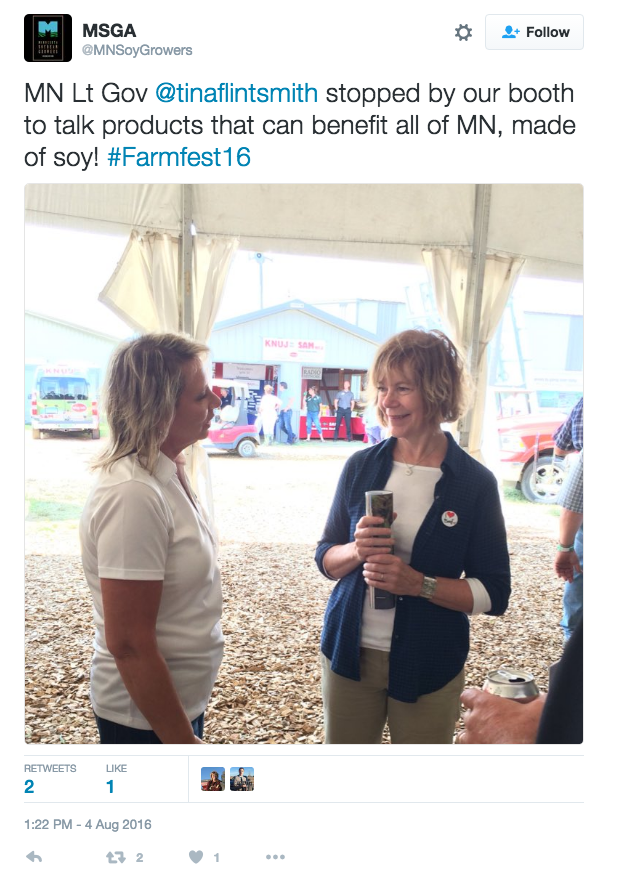Open MSGA profile avatar
Image resolution: width=622 pixels, height=892 pixels.
tap(48, 38)
